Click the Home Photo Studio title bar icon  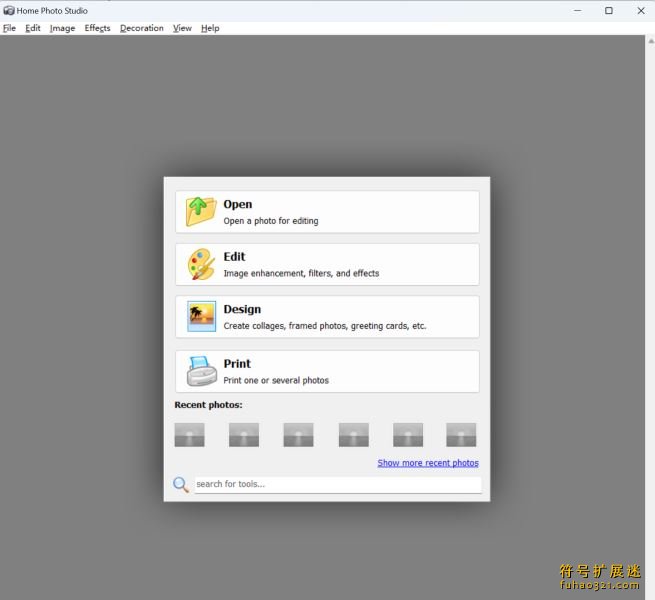9,10
